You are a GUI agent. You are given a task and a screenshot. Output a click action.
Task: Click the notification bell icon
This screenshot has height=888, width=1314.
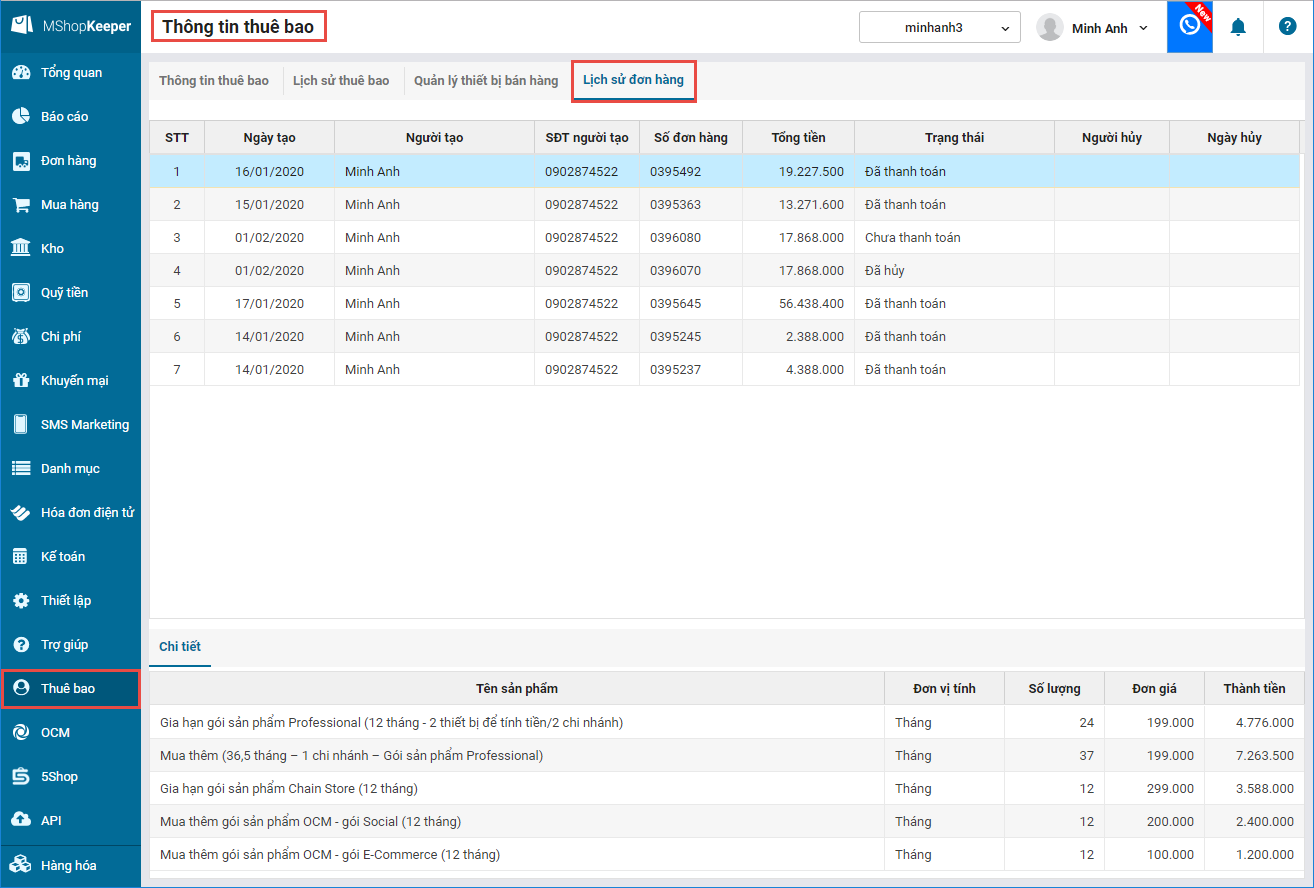[1238, 27]
